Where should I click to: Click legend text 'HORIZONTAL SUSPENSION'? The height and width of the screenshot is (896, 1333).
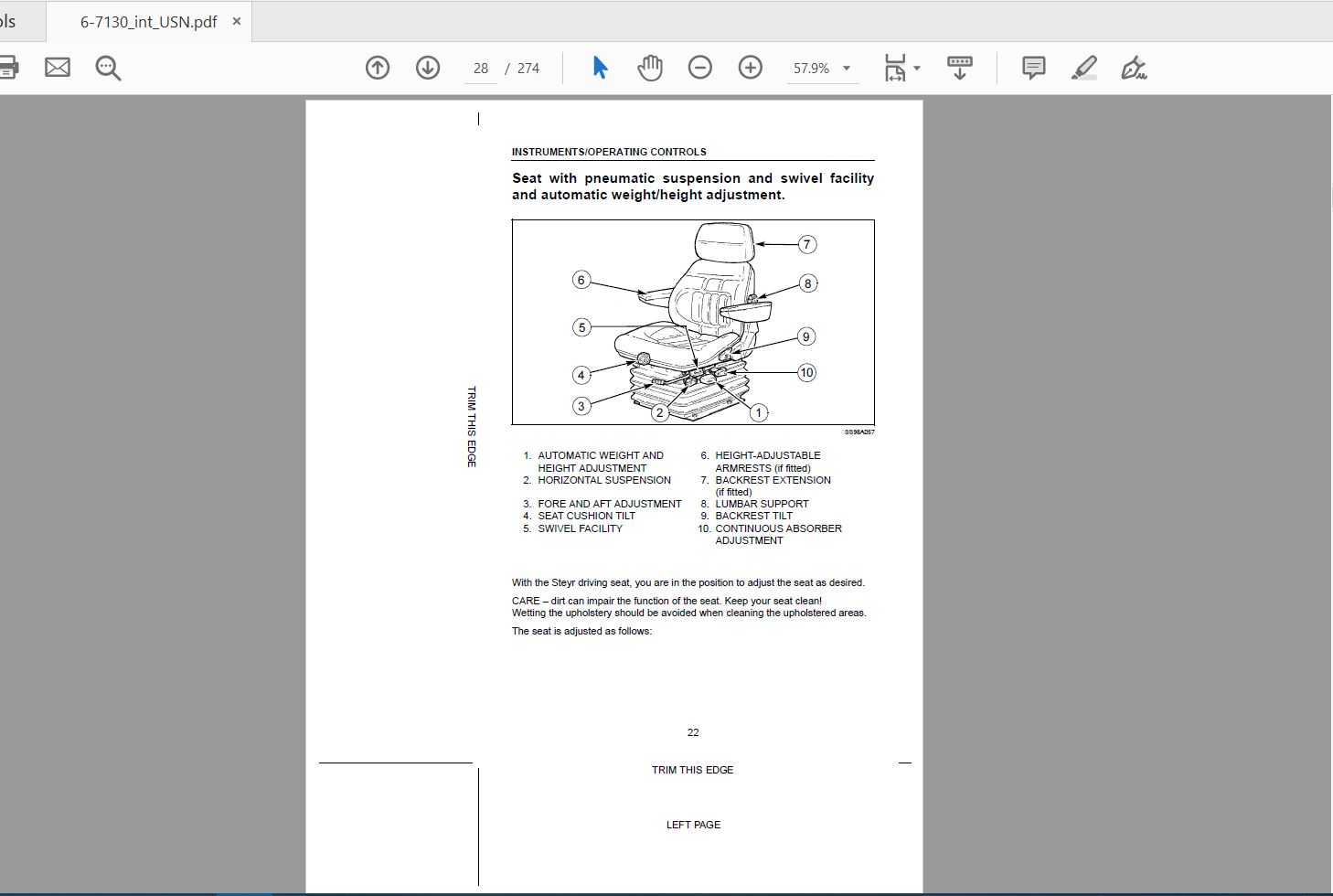[604, 480]
